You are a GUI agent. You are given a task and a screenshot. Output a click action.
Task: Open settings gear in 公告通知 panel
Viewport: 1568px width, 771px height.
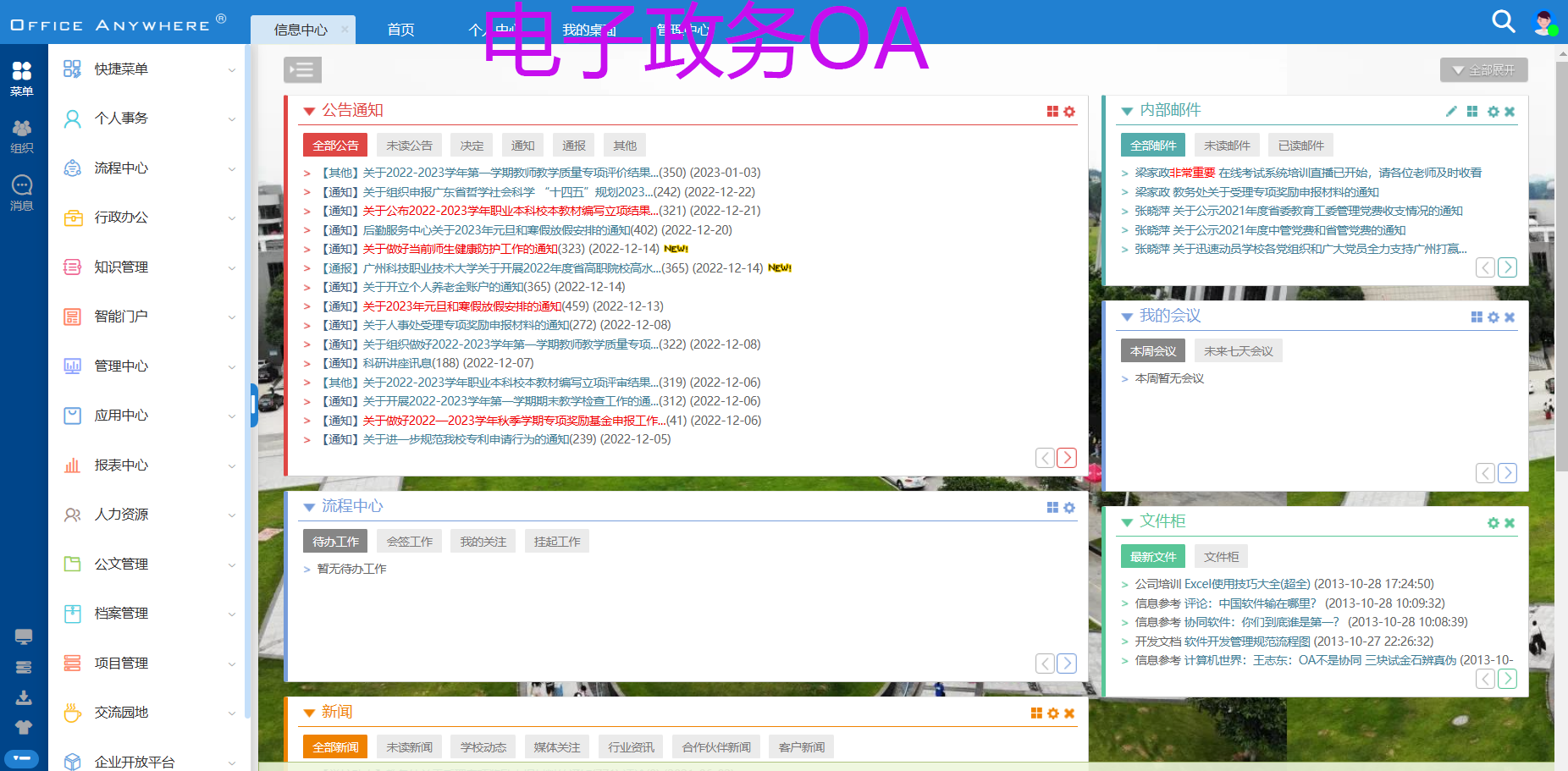point(1069,112)
